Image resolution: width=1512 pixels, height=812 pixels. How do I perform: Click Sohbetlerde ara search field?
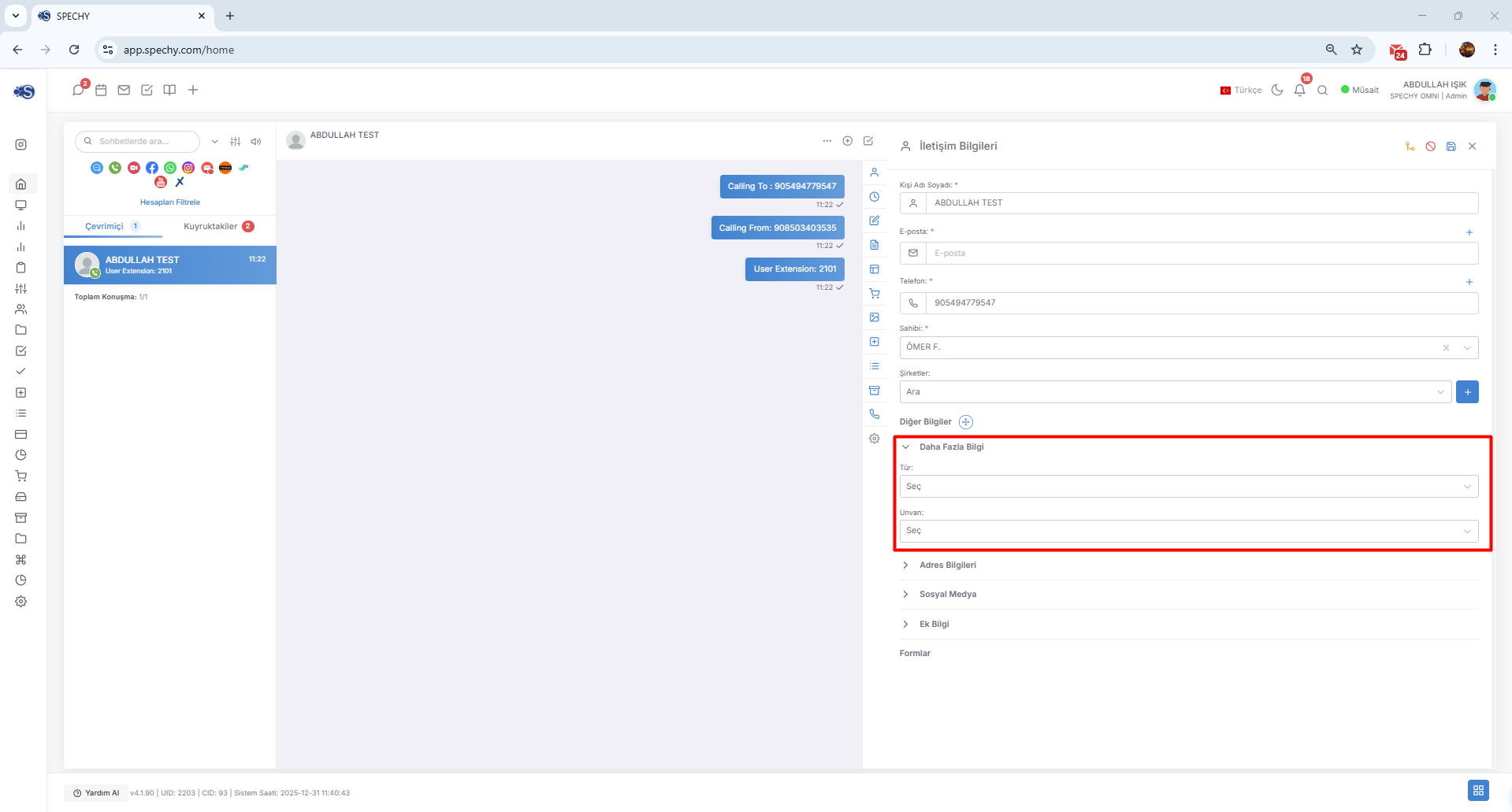point(138,142)
